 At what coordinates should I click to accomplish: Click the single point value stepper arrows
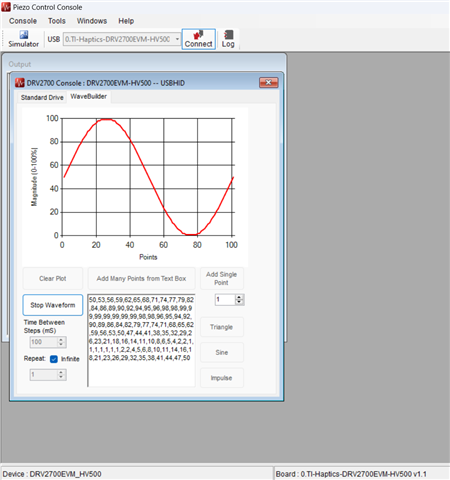click(x=239, y=300)
